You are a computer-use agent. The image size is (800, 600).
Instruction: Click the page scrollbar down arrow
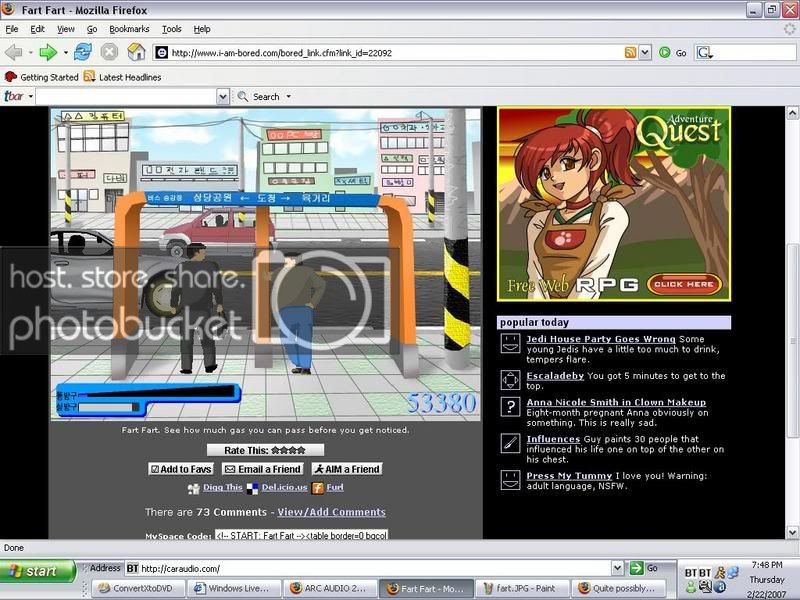click(x=792, y=532)
